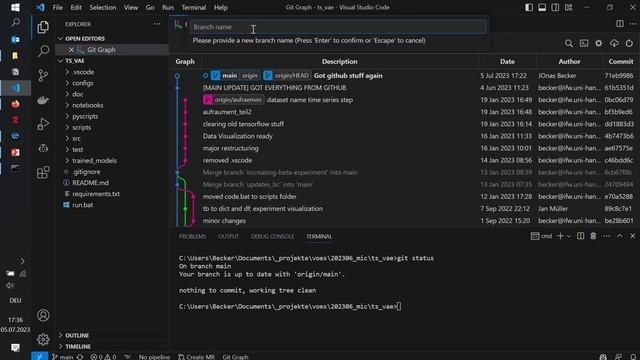Image resolution: width=640 pixels, height=360 pixels.
Task: Toggle panel layout icon in title bar
Action: click(542, 7)
